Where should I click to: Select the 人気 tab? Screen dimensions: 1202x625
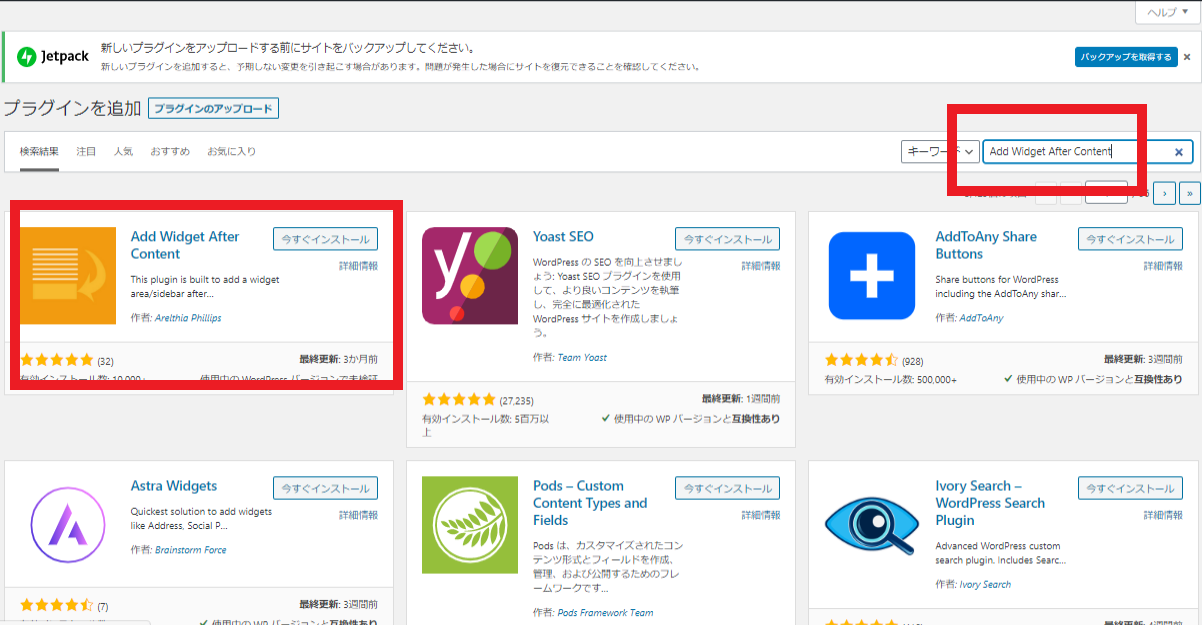(x=123, y=152)
